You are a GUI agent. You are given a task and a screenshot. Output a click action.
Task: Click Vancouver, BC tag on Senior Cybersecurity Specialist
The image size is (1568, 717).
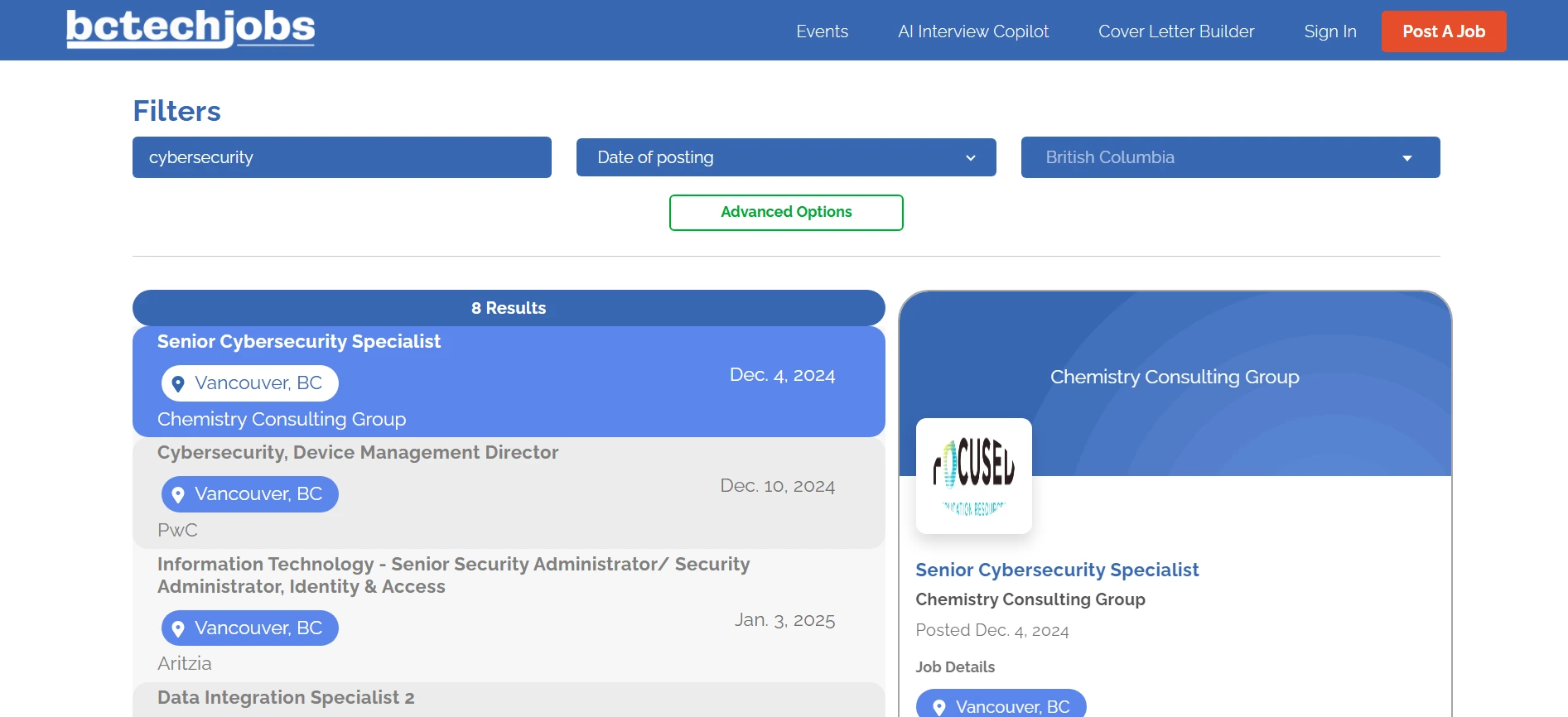[x=250, y=383]
